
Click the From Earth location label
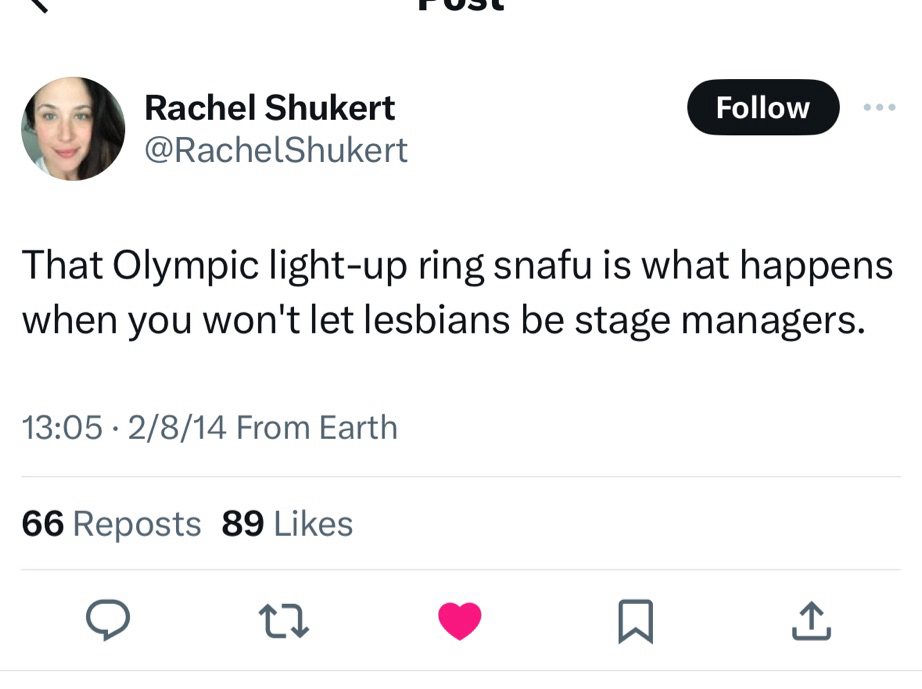[x=316, y=428]
